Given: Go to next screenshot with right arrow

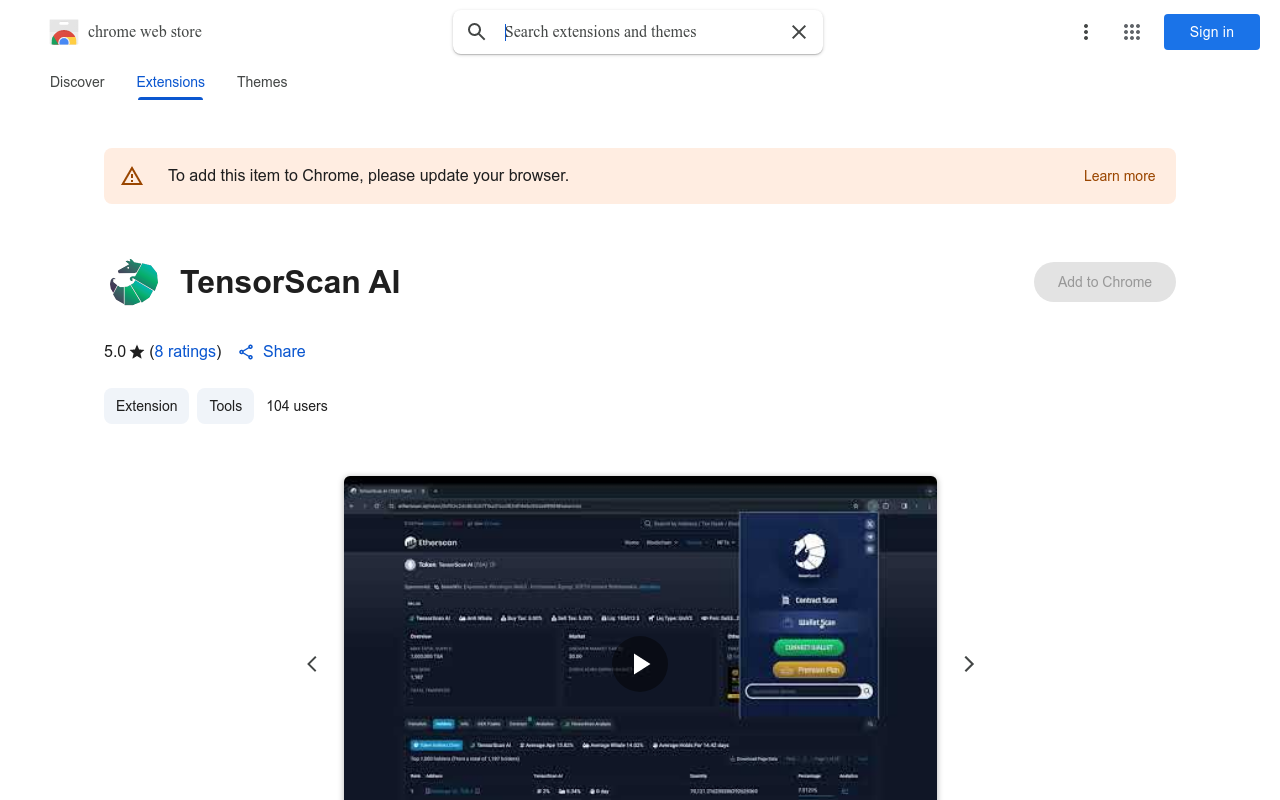Looking at the screenshot, I should (x=968, y=664).
